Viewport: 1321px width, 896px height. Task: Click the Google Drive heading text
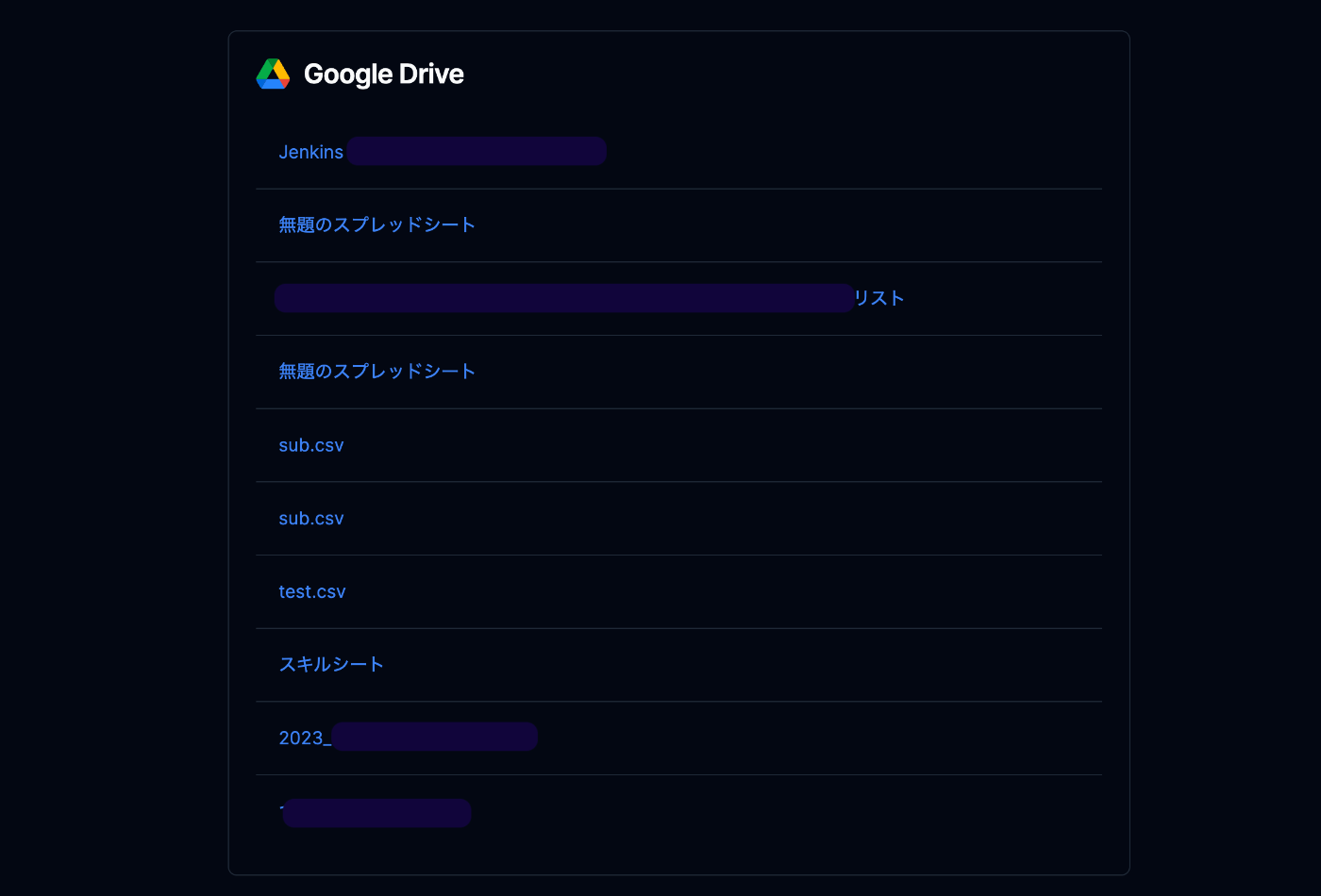[384, 74]
